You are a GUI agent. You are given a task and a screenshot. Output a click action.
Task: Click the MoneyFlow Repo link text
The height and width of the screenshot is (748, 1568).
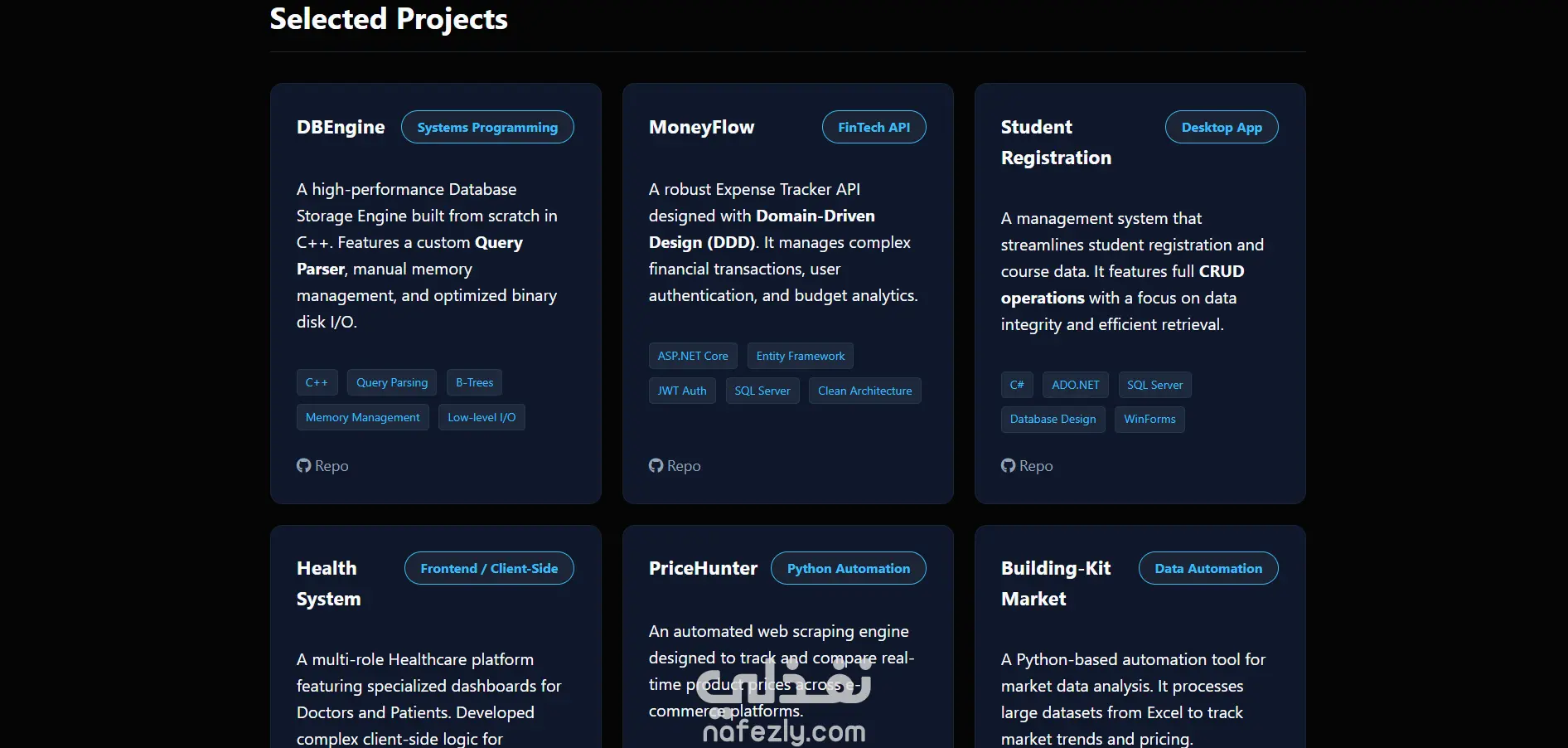(684, 466)
